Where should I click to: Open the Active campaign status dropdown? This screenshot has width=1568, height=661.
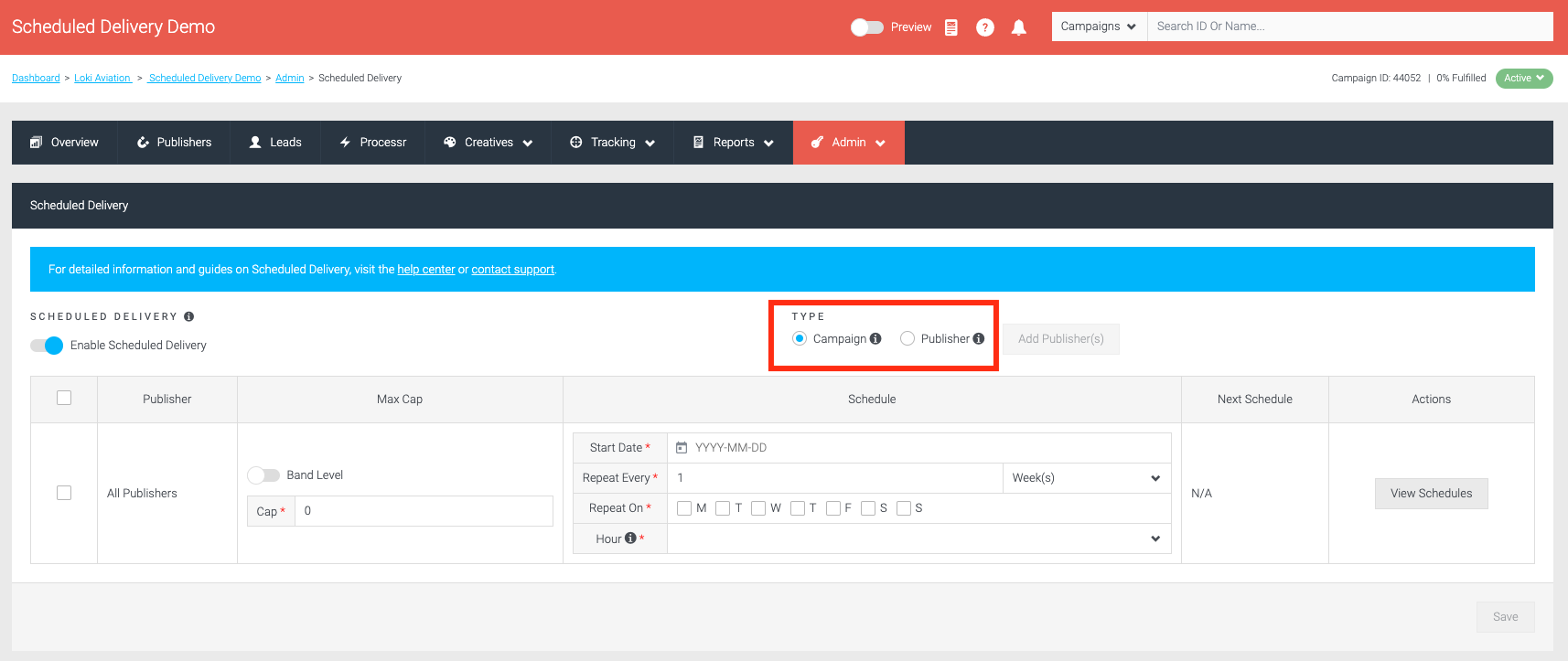point(1524,79)
